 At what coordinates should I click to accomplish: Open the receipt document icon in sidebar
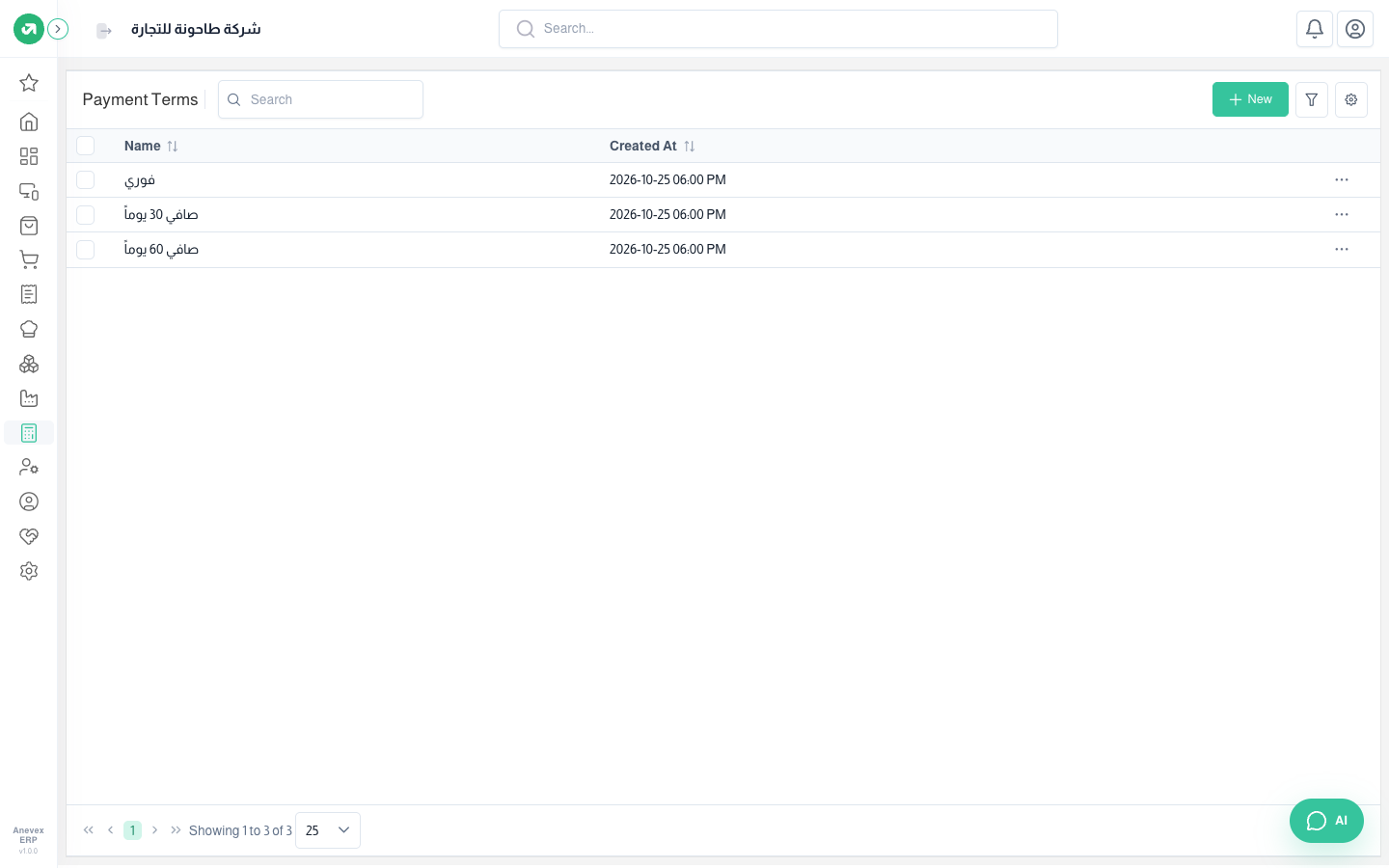pos(29,294)
